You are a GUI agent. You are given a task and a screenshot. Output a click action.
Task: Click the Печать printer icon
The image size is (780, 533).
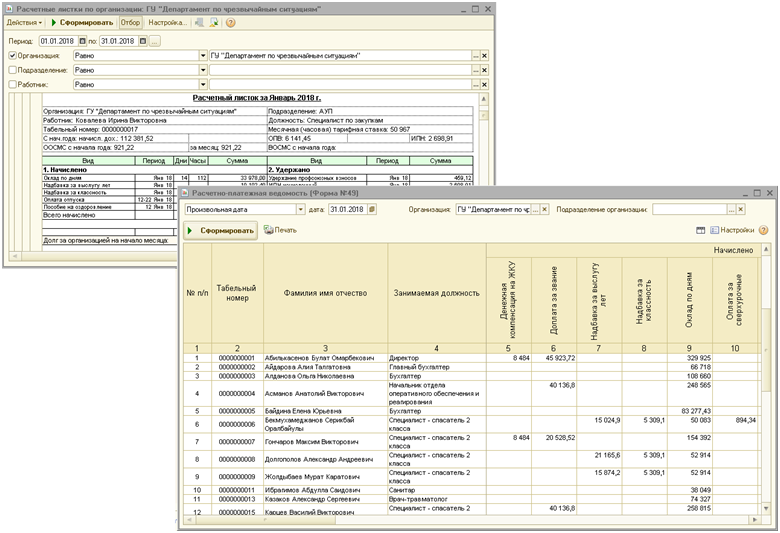269,230
